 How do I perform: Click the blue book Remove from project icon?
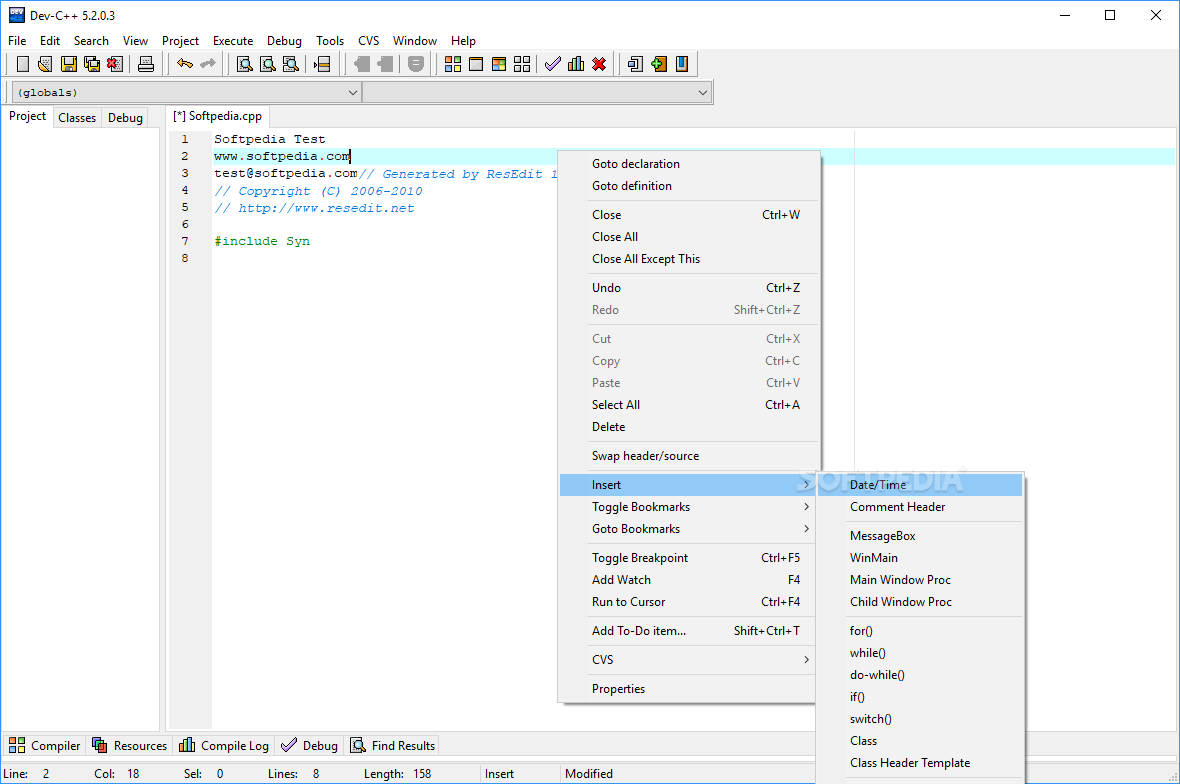[x=682, y=64]
